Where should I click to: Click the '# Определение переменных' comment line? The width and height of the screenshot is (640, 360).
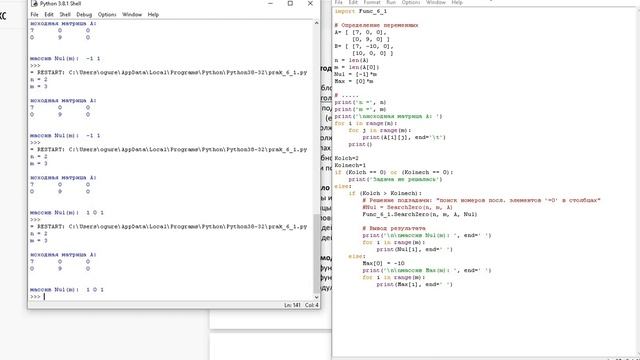(x=376, y=25)
